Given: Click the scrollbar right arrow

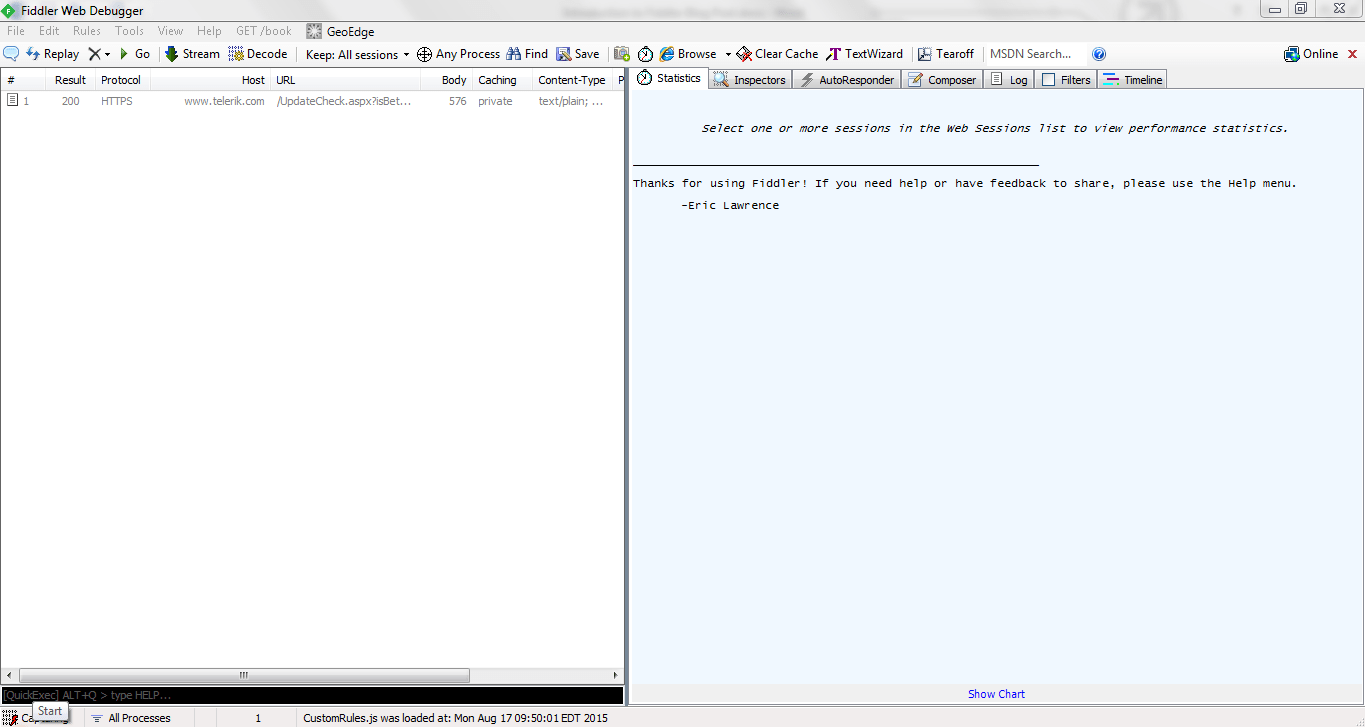Looking at the screenshot, I should (x=615, y=675).
